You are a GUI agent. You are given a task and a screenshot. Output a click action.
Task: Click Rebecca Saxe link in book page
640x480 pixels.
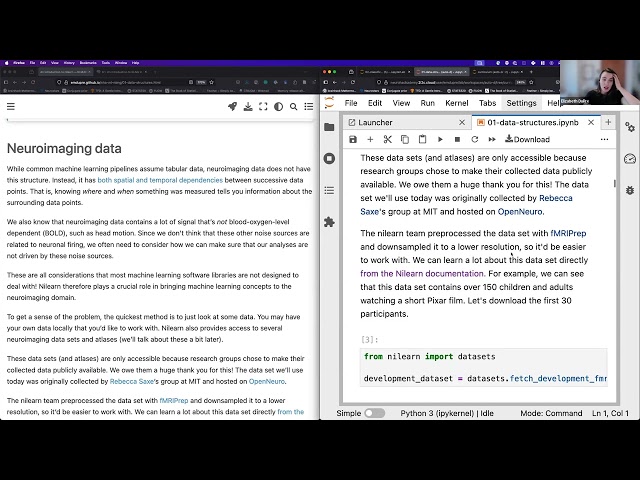(x=131, y=381)
